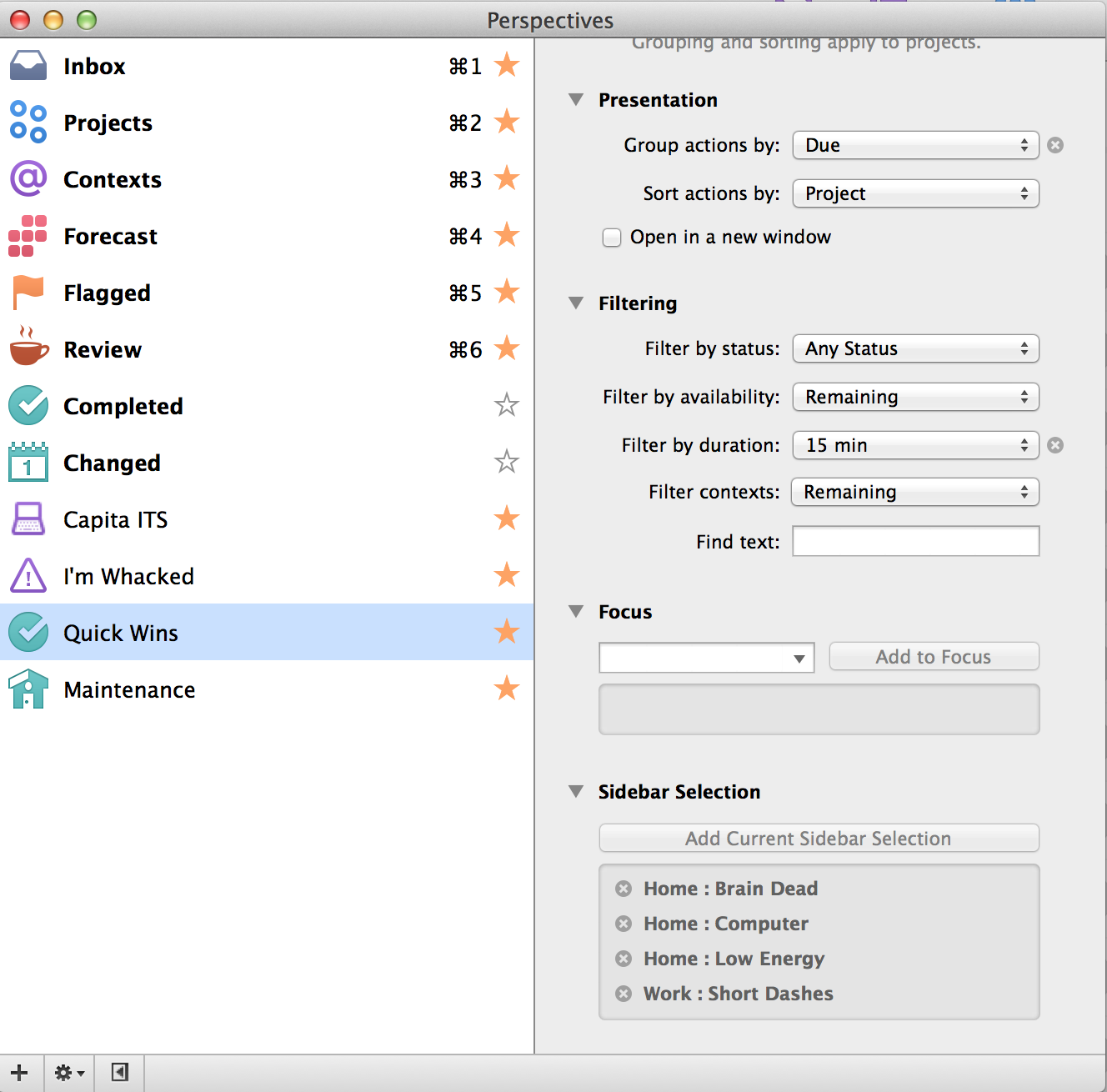Remove Home : Low Energy from selection

[x=624, y=959]
